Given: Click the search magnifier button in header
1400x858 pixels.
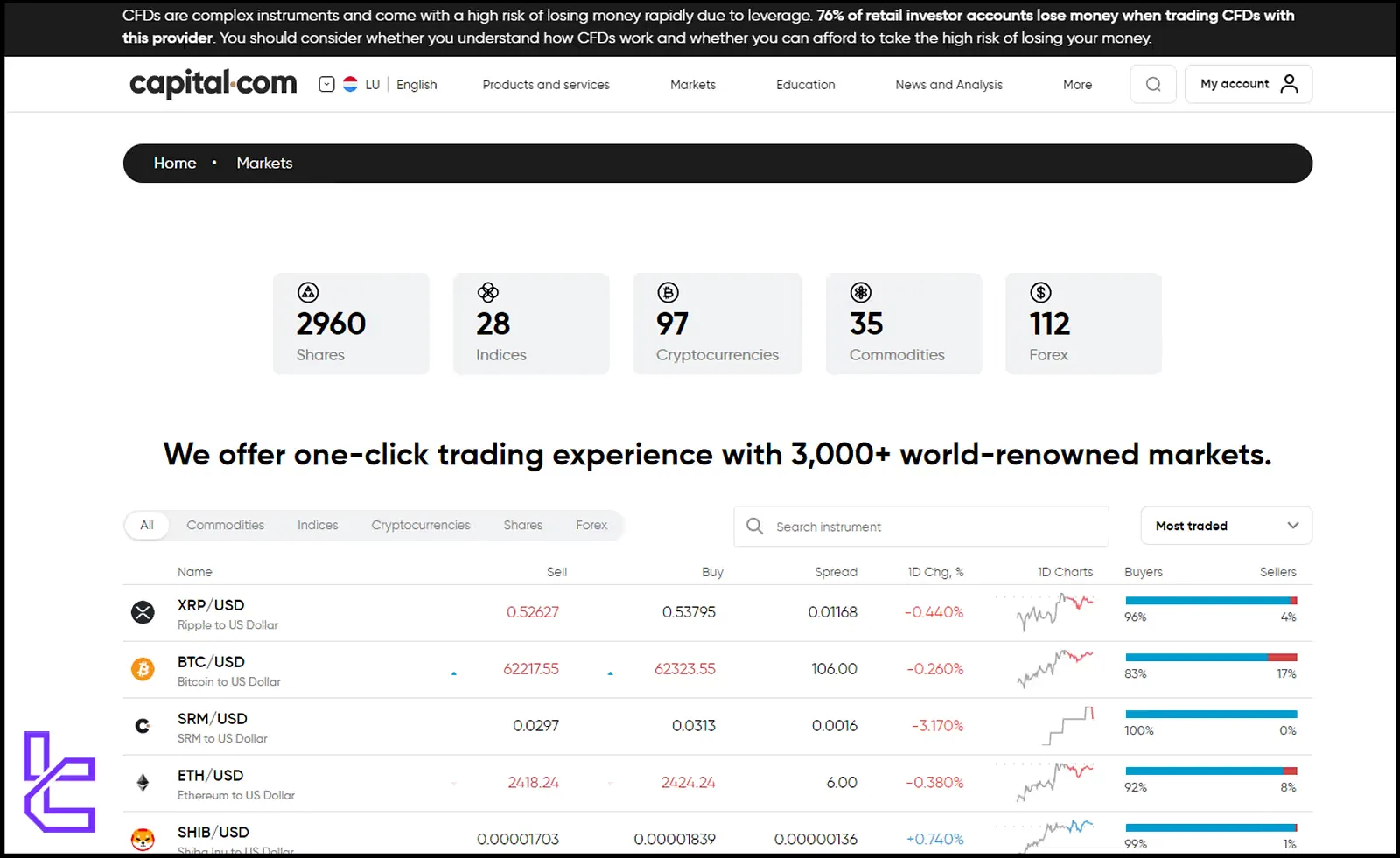Looking at the screenshot, I should point(1153,84).
